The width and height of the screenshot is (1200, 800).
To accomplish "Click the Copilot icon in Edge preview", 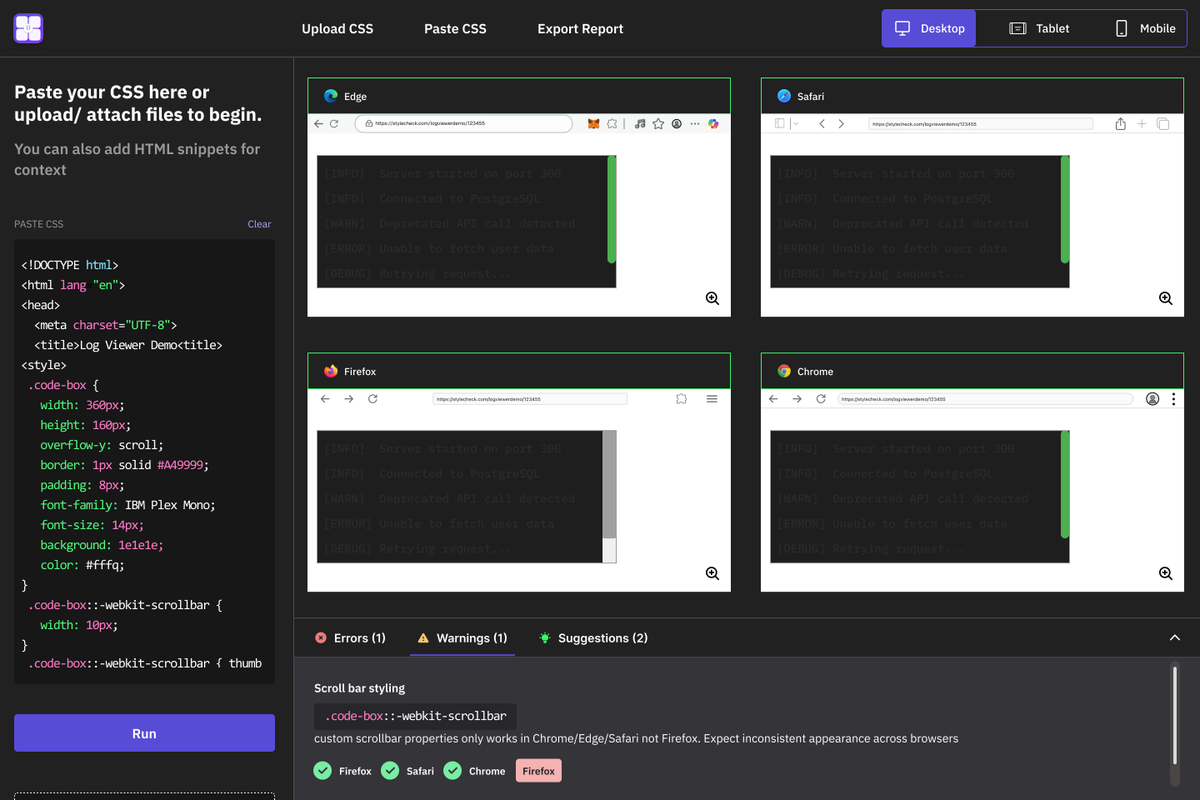I will (x=713, y=124).
